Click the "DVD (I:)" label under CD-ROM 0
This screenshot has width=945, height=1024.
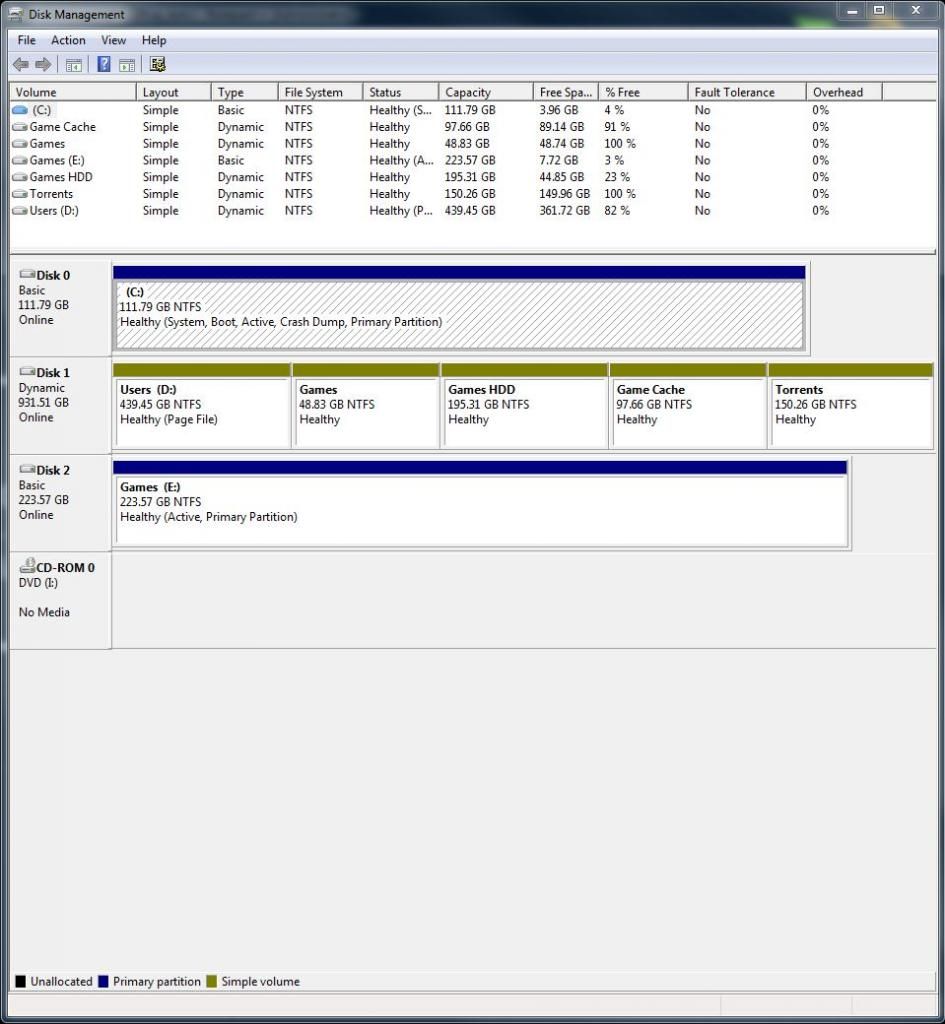tap(39, 583)
